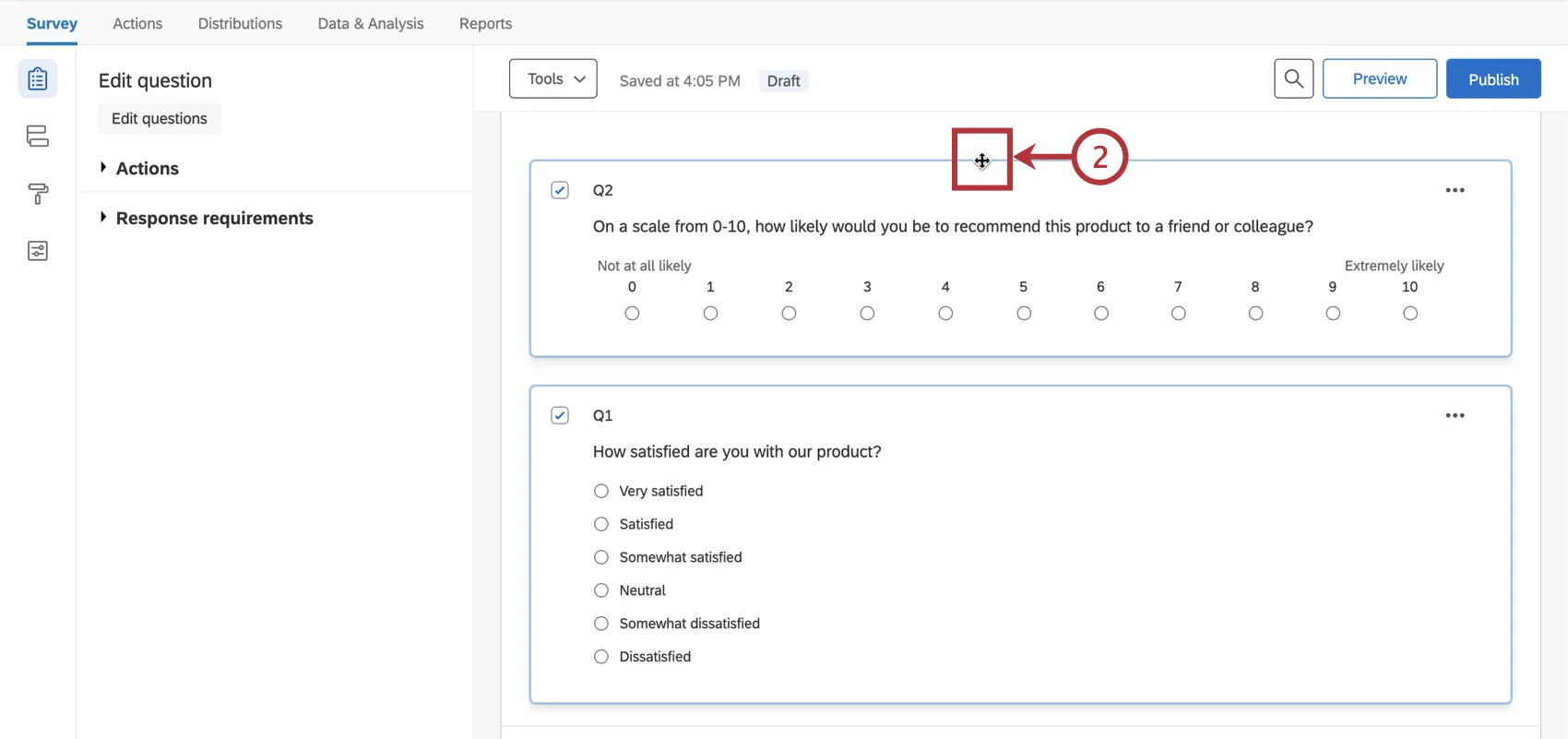Click the Edit questions chip
The width and height of the screenshot is (1568, 739).
pyautogui.click(x=160, y=119)
